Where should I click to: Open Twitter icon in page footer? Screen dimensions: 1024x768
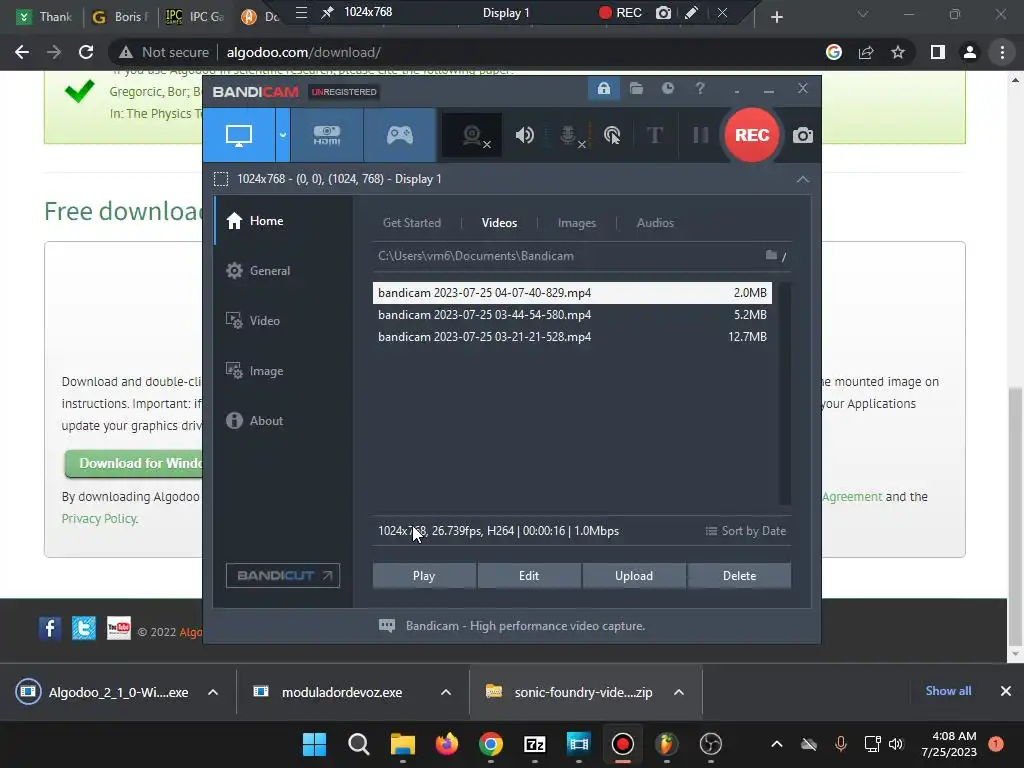click(84, 628)
